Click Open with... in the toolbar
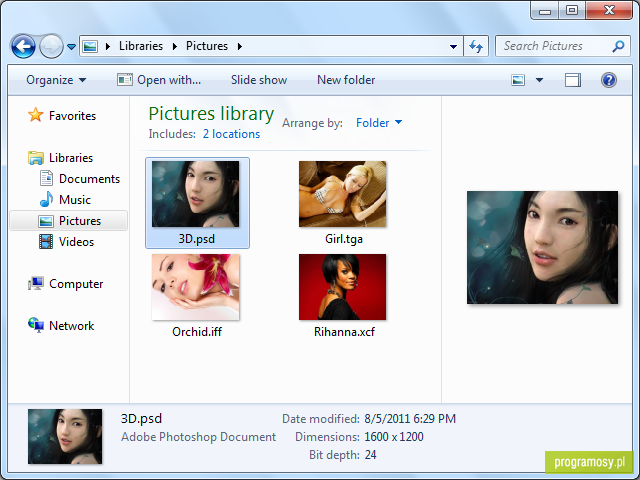 point(159,80)
